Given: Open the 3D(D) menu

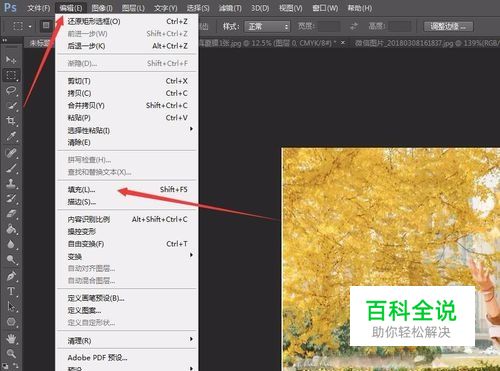Looking at the screenshot, I should tap(260, 8).
